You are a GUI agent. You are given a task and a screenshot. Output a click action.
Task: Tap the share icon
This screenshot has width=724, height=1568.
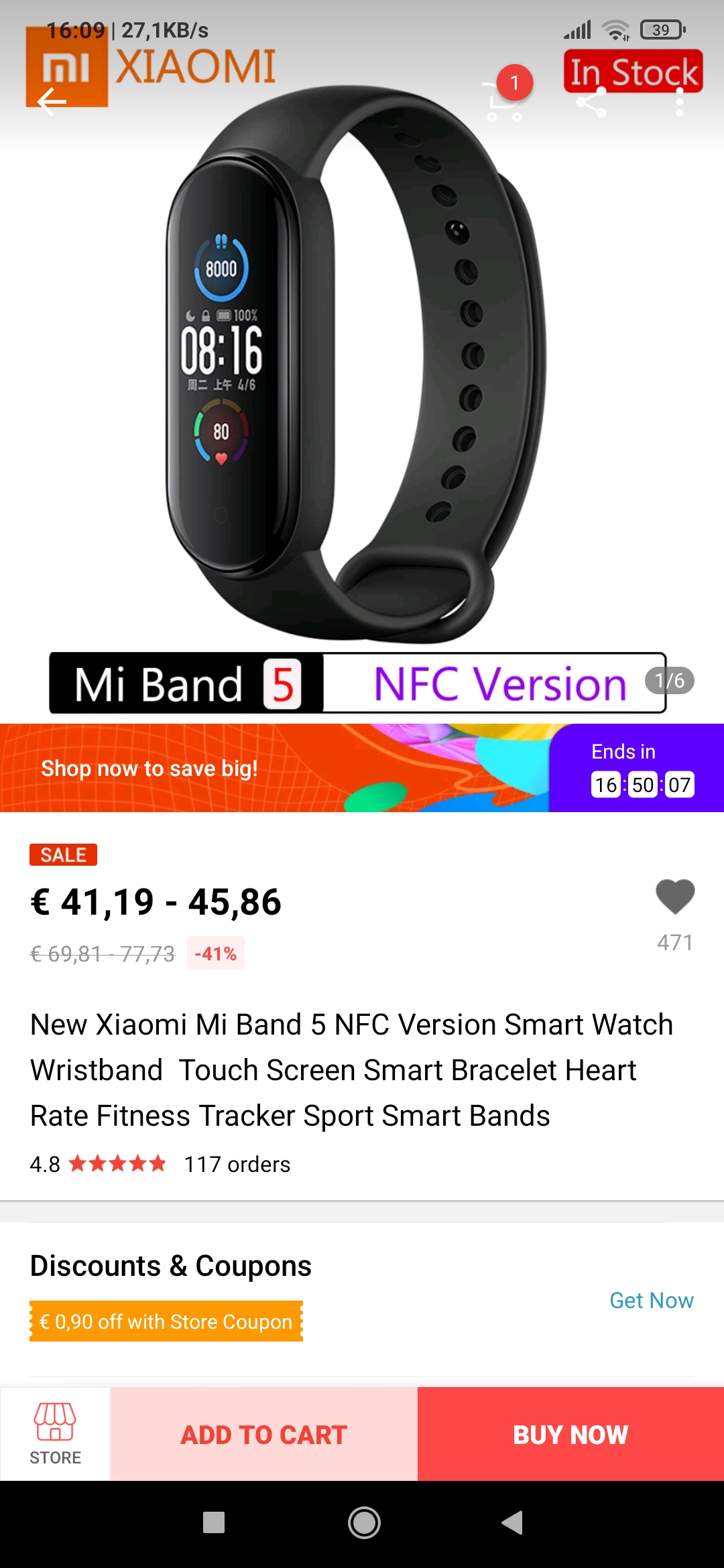(591, 103)
